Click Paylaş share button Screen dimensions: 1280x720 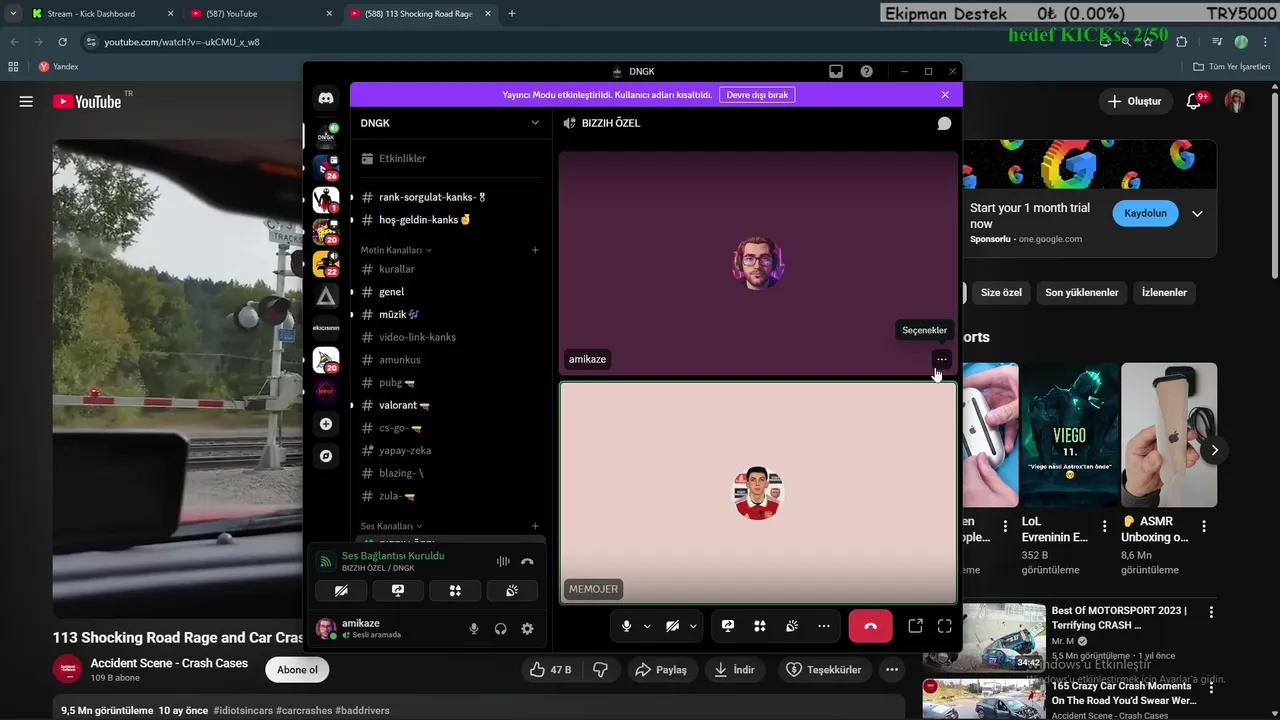(662, 670)
